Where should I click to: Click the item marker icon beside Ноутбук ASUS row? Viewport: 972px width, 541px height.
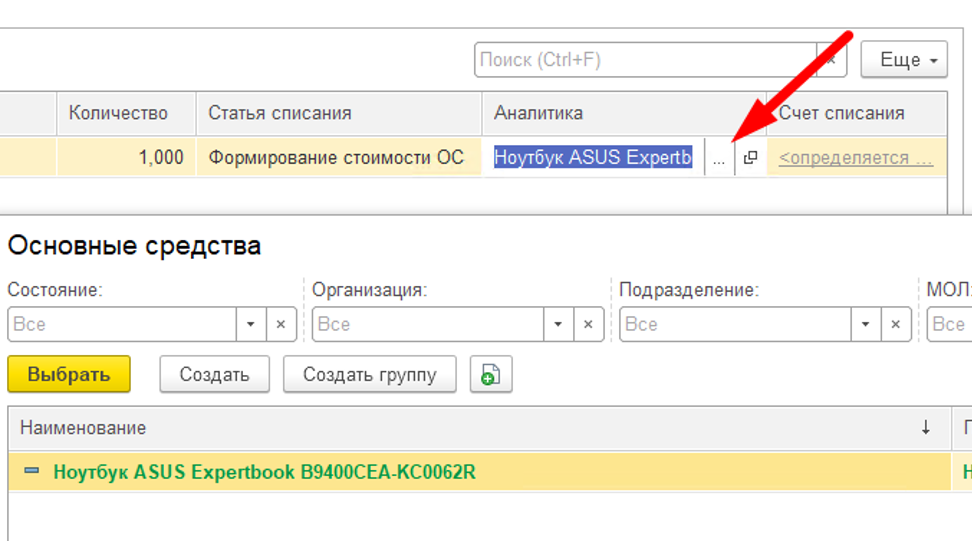32,471
